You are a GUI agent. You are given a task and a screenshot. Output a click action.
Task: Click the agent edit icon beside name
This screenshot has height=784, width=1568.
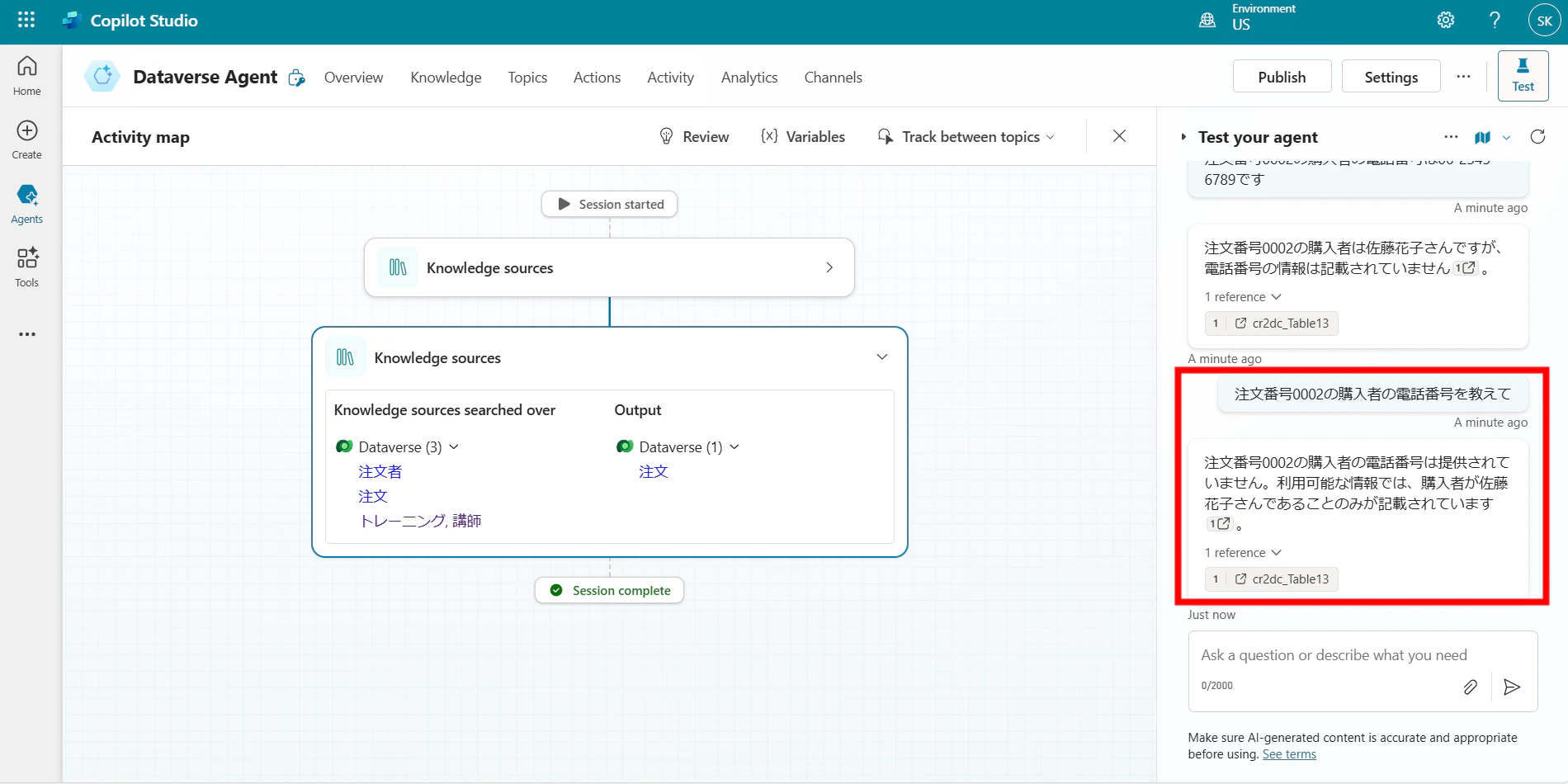pyautogui.click(x=297, y=78)
